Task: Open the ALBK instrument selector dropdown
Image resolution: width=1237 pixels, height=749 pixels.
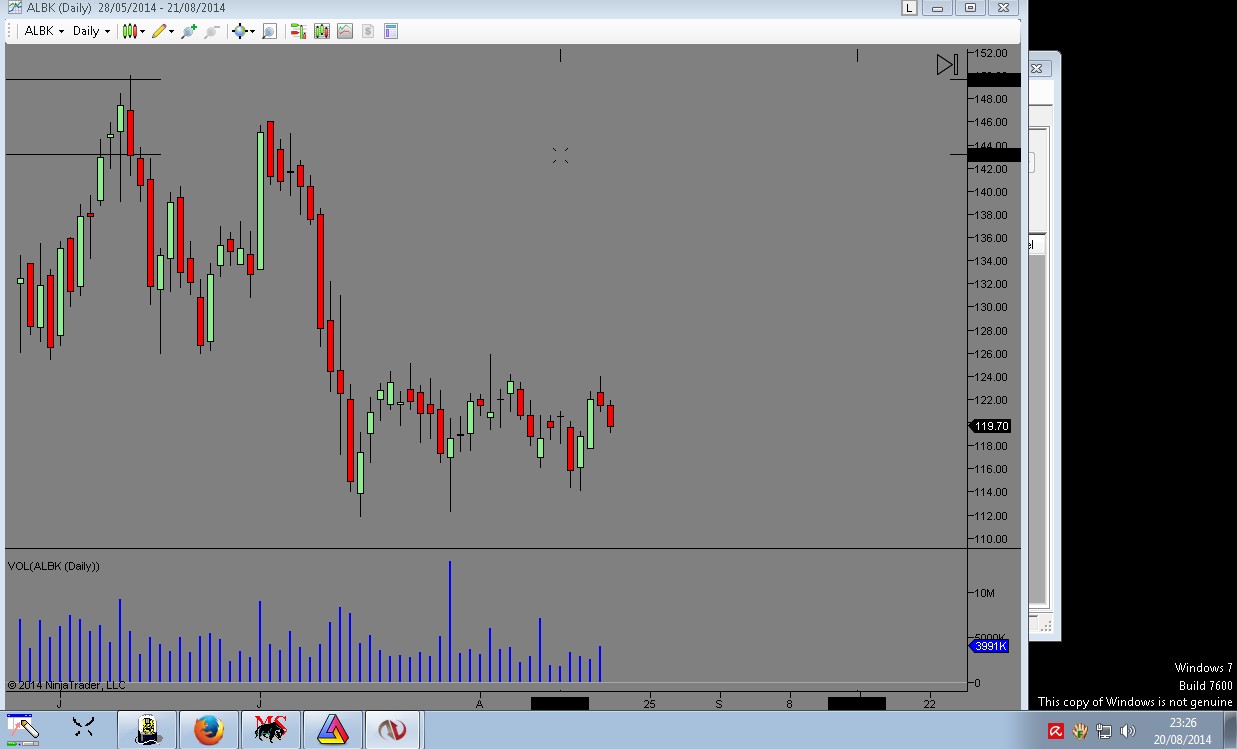Action: click(43, 31)
